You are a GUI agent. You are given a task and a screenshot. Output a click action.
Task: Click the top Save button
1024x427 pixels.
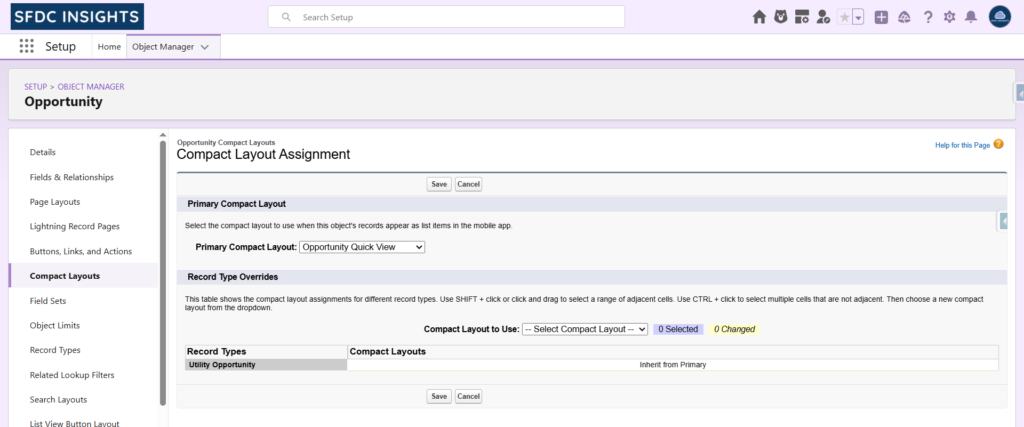pyautogui.click(x=438, y=184)
